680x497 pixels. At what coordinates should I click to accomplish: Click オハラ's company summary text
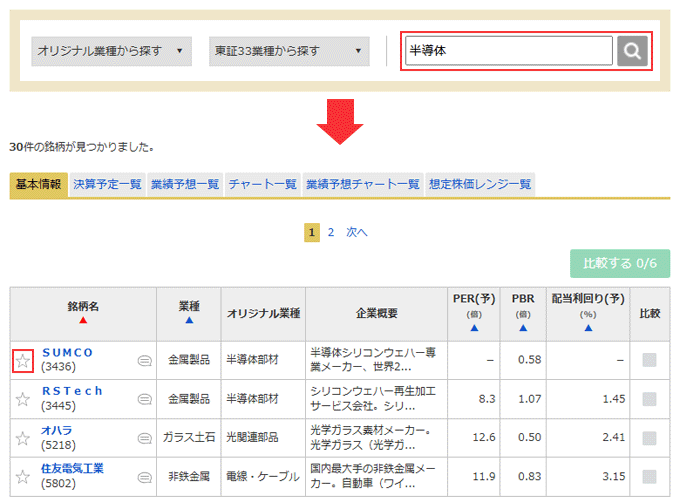click(371, 438)
